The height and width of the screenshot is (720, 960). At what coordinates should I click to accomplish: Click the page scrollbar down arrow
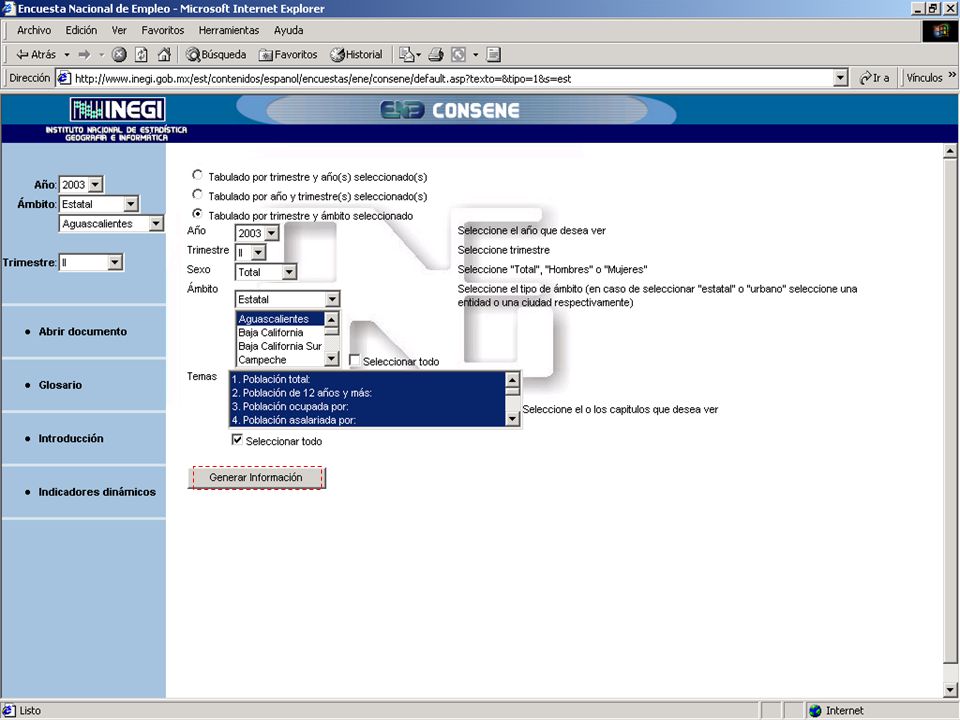[950, 690]
